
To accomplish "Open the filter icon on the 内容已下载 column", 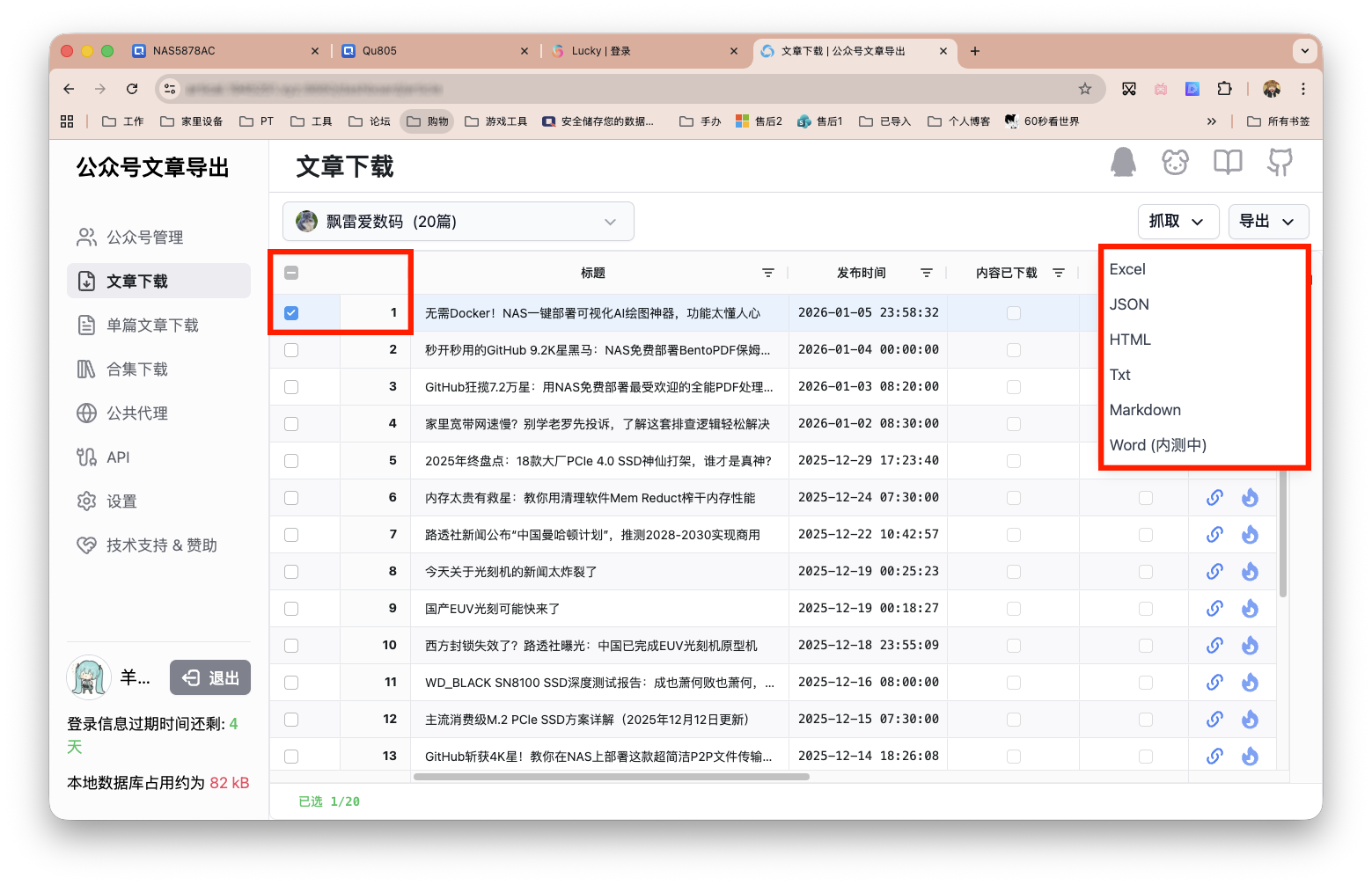I will tap(1060, 273).
